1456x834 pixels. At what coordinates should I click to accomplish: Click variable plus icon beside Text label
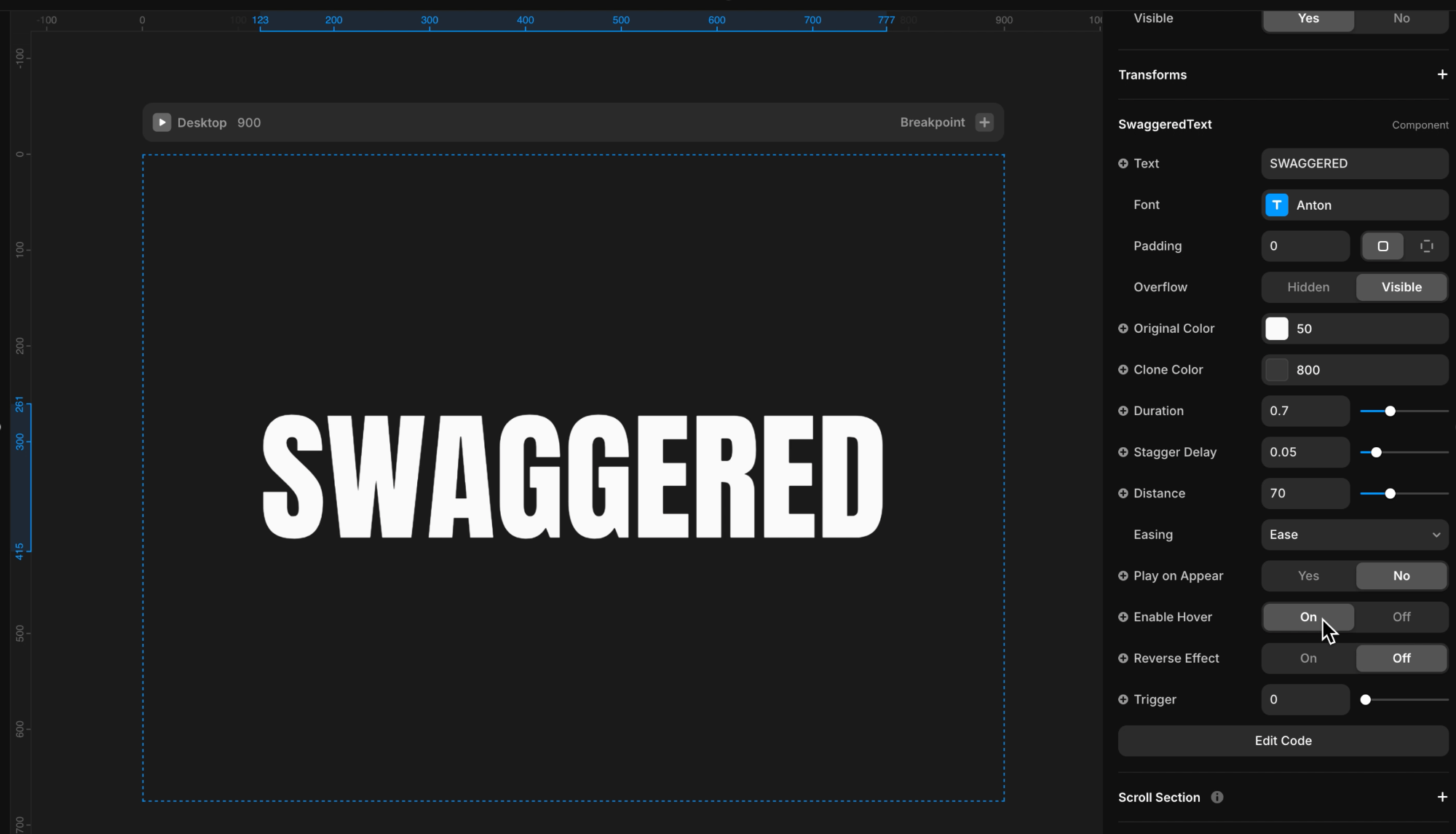click(1123, 164)
